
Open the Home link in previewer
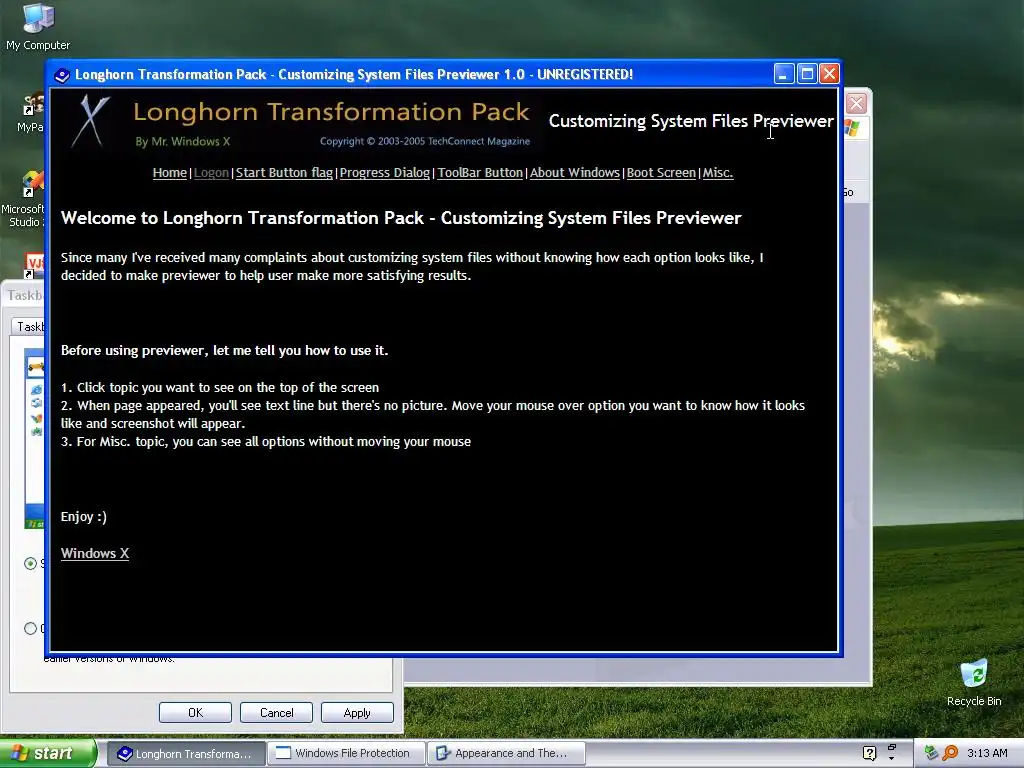tap(170, 172)
